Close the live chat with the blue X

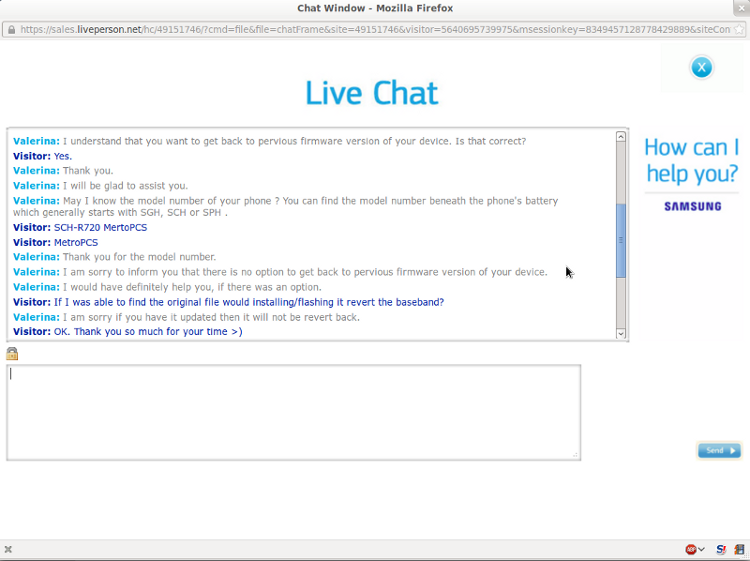point(701,67)
